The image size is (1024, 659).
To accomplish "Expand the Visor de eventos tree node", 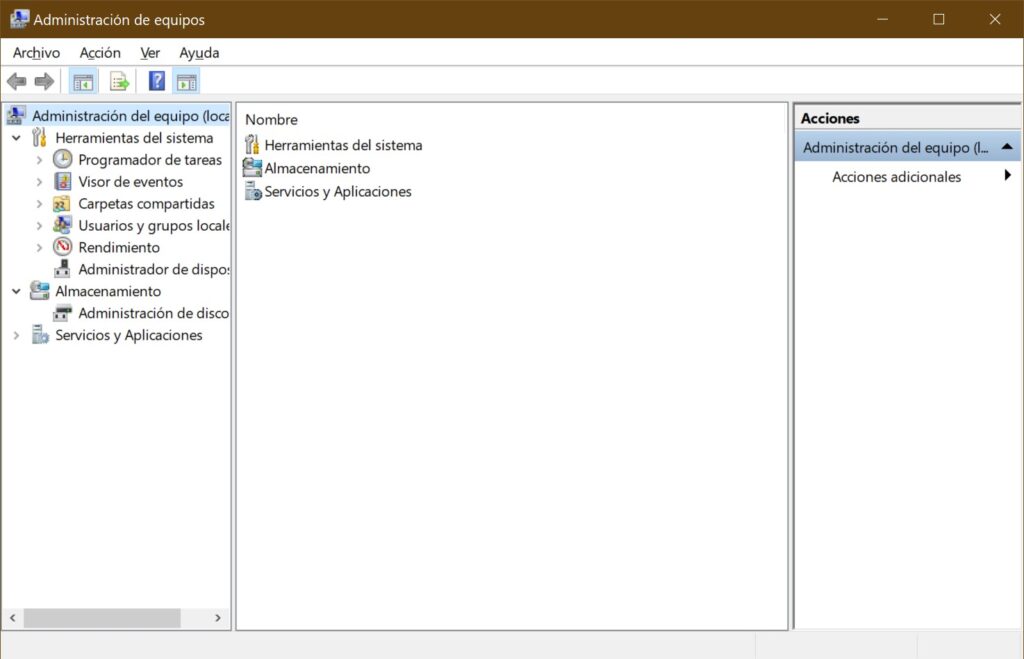I will pos(39,181).
